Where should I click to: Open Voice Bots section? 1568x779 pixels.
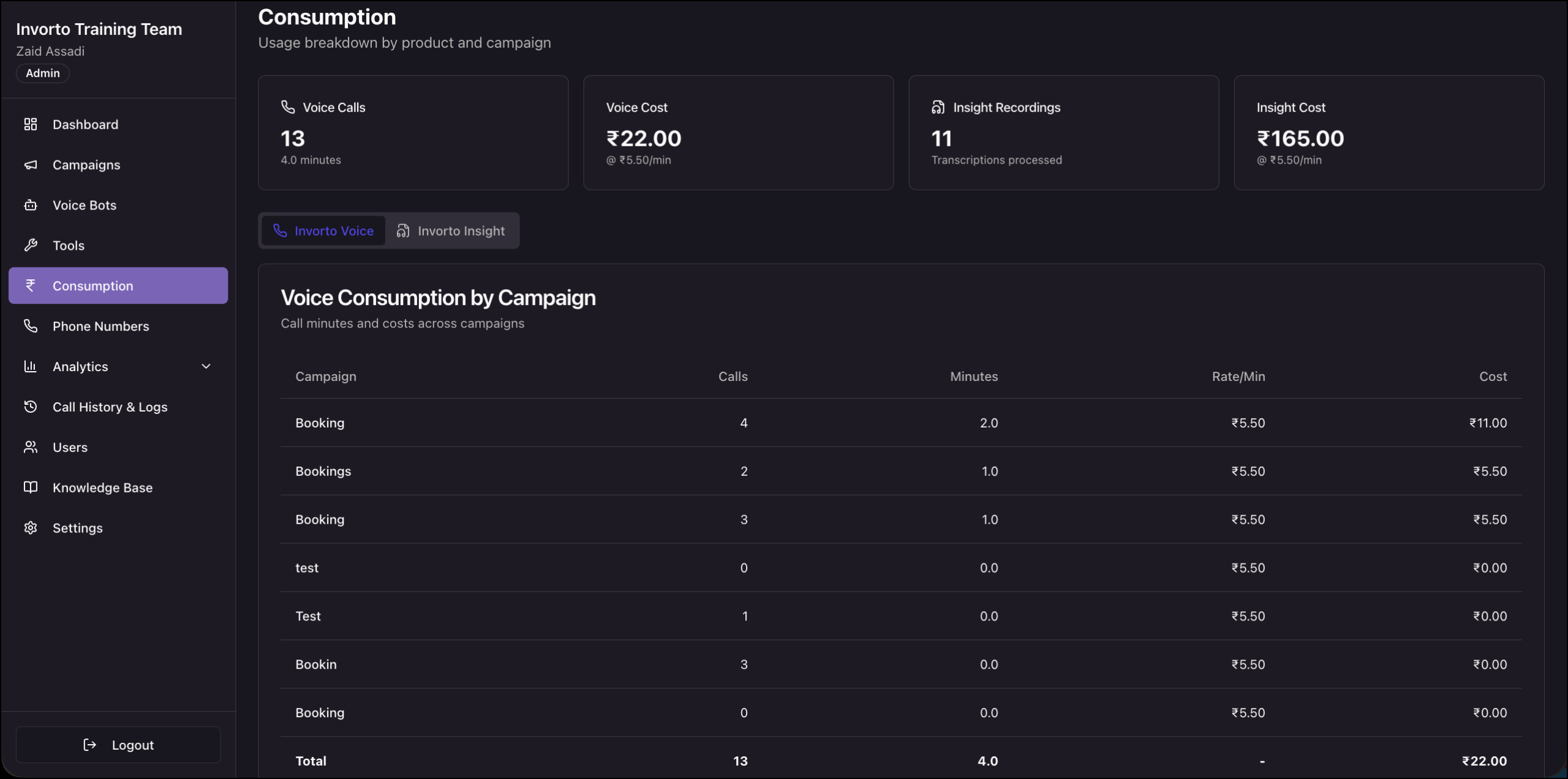tap(118, 205)
